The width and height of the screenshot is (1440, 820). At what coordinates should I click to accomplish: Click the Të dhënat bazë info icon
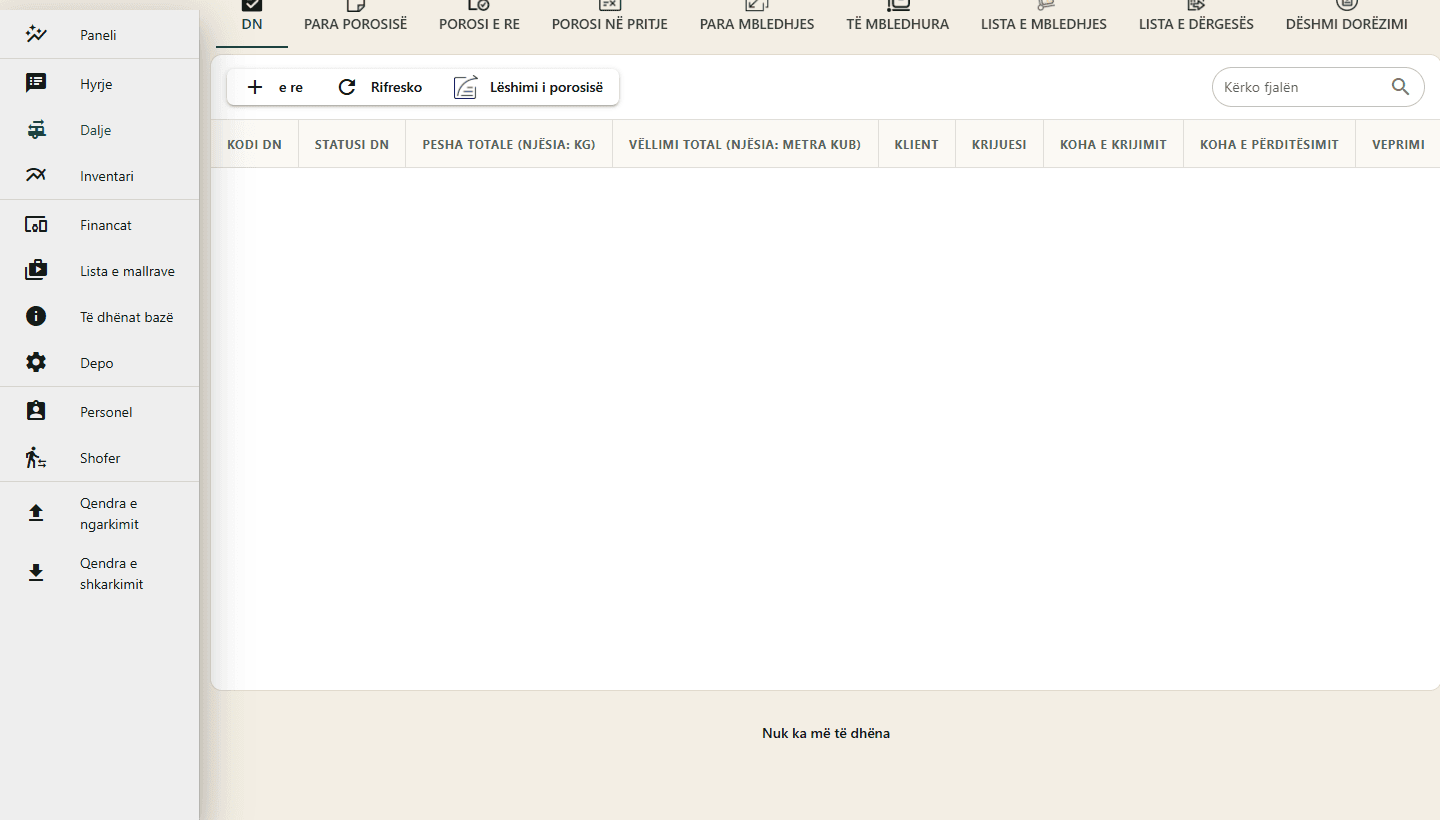[x=36, y=317]
